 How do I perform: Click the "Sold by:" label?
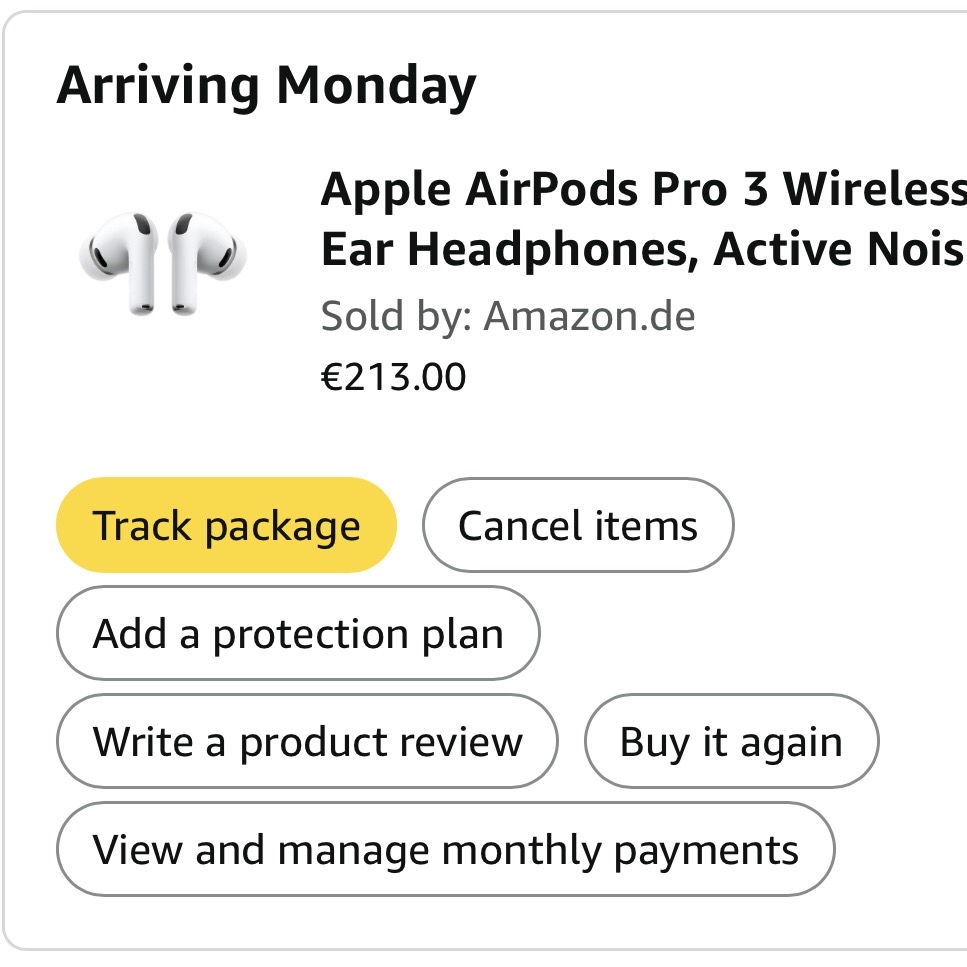(396, 317)
